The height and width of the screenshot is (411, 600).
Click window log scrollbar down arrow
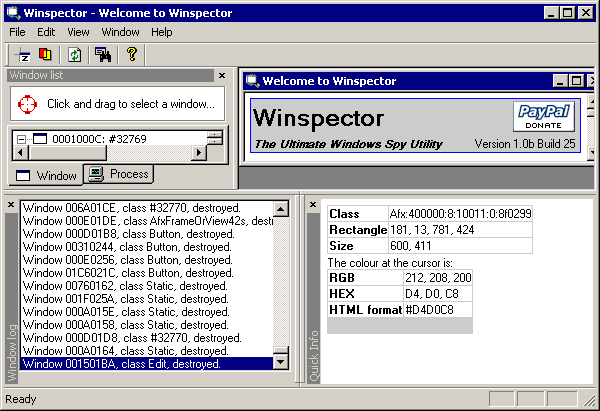click(281, 362)
